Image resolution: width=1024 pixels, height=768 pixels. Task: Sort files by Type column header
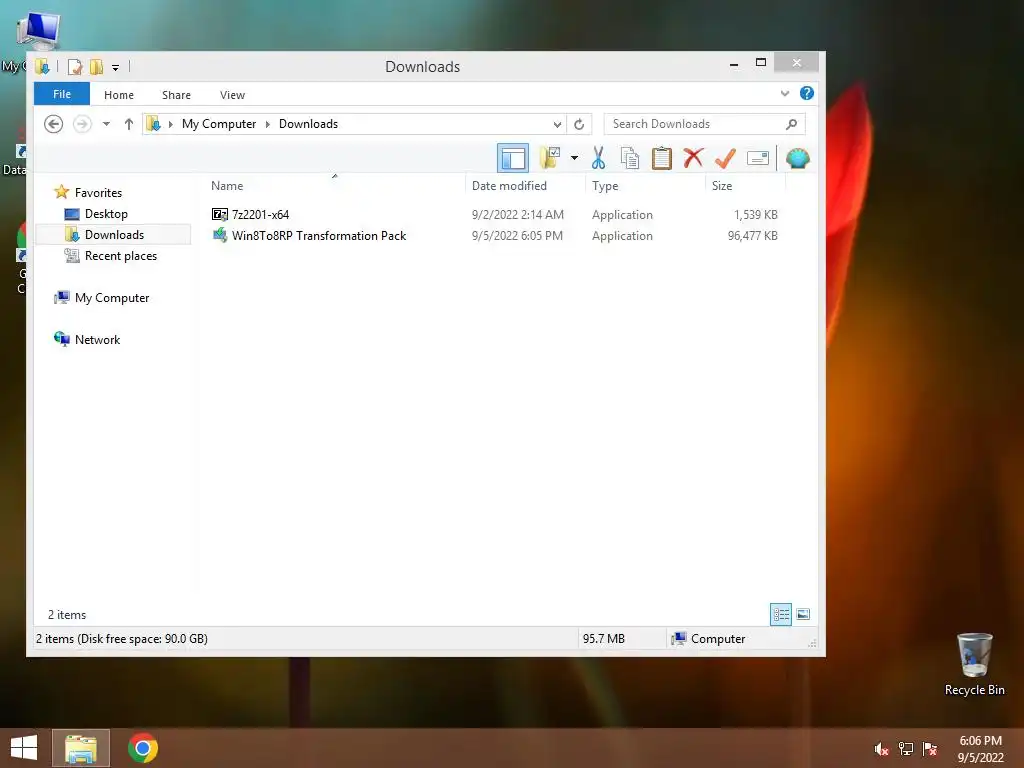[x=605, y=186]
